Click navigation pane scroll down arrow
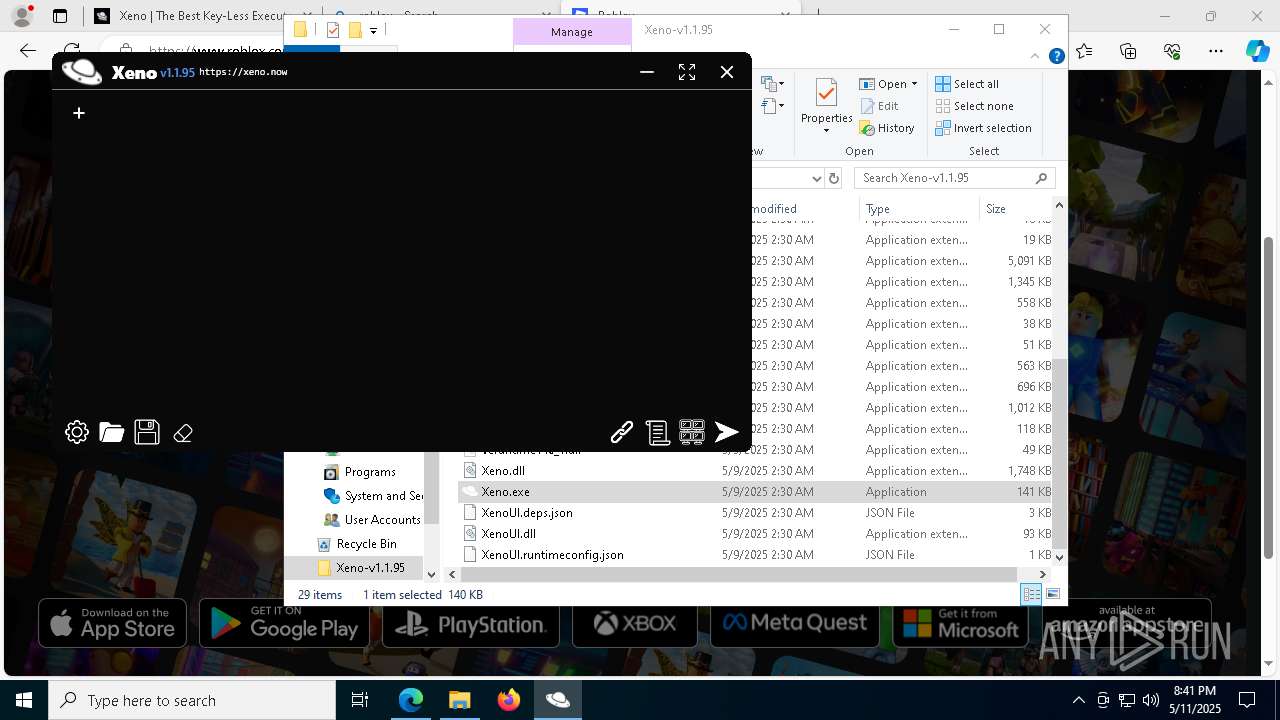Viewport: 1280px width, 720px height. (x=432, y=574)
